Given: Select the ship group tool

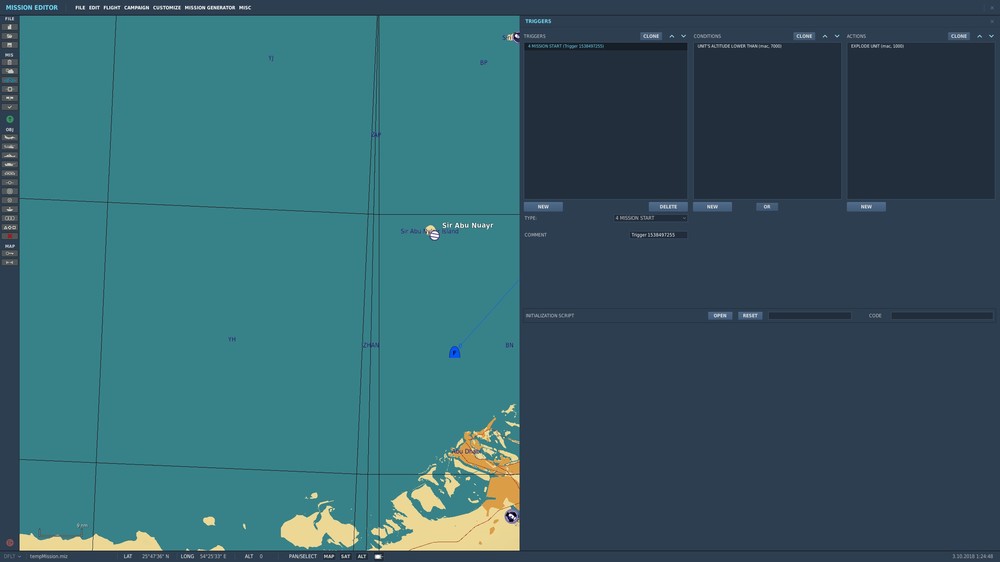Looking at the screenshot, I should (x=10, y=156).
